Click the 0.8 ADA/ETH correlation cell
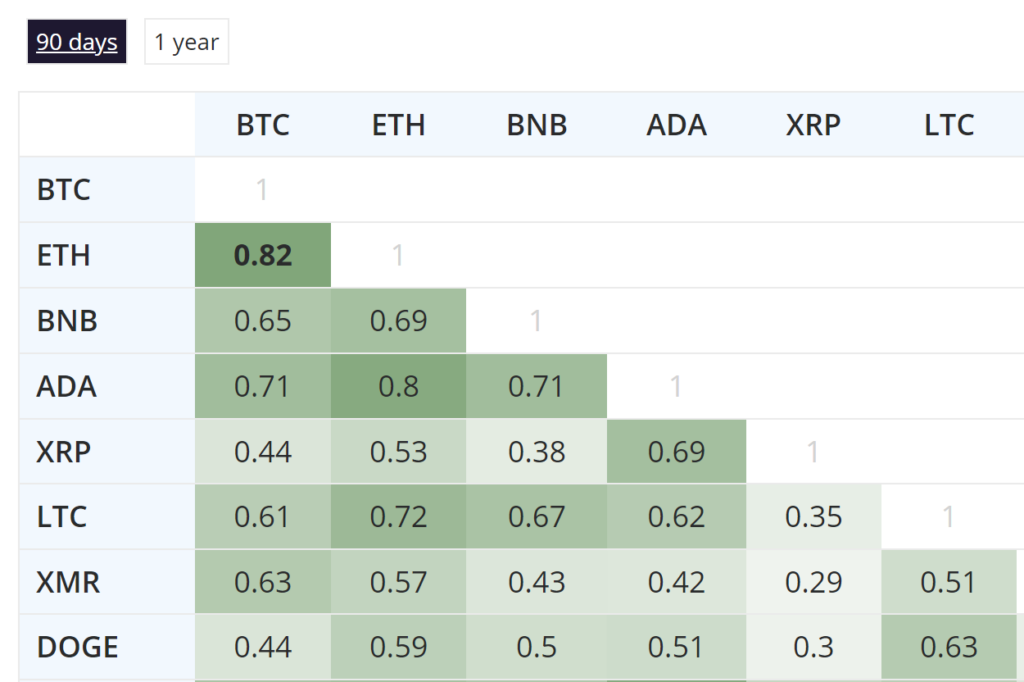Image resolution: width=1024 pixels, height=682 pixels. 398,386
